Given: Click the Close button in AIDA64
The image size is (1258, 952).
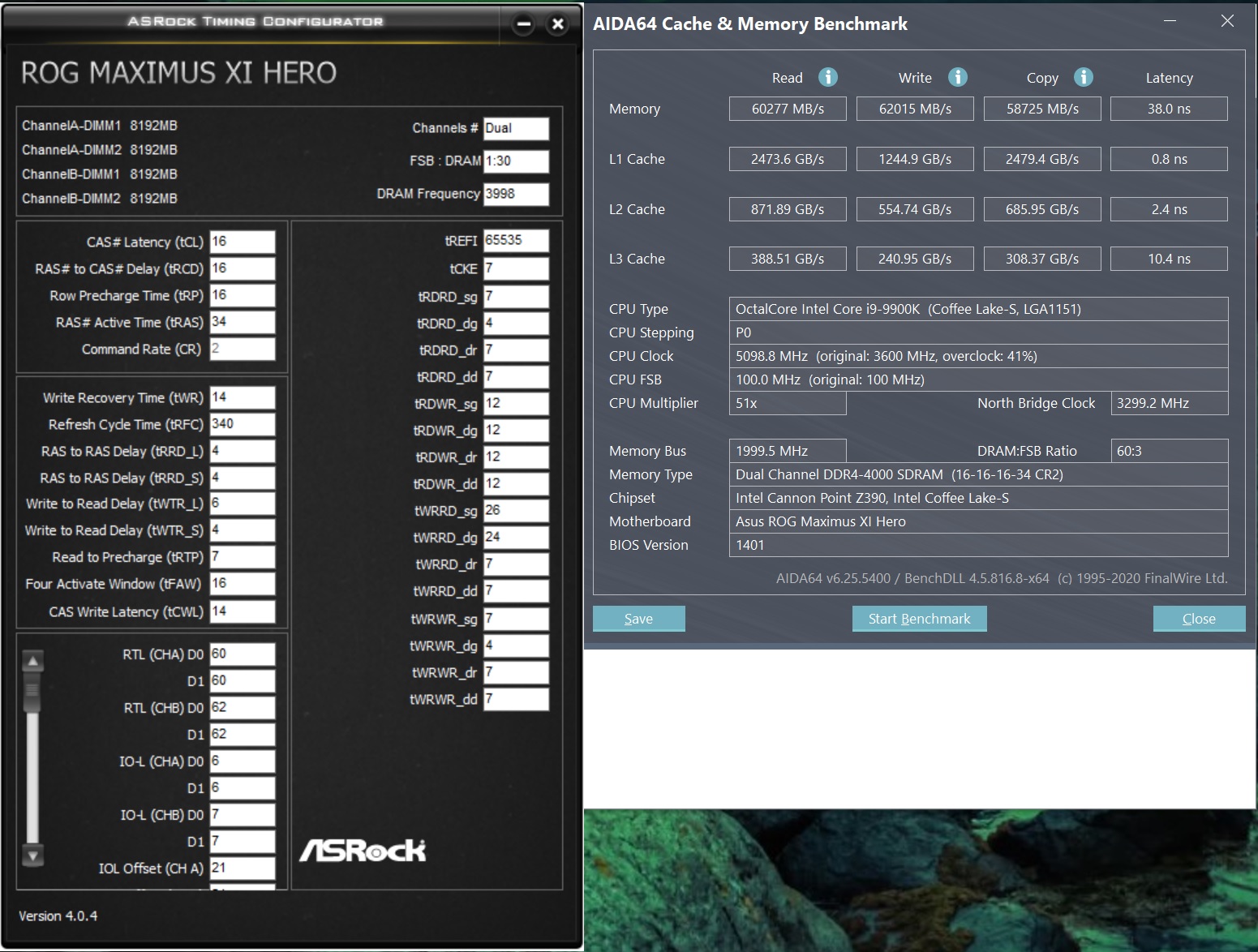Looking at the screenshot, I should pos(1199,619).
